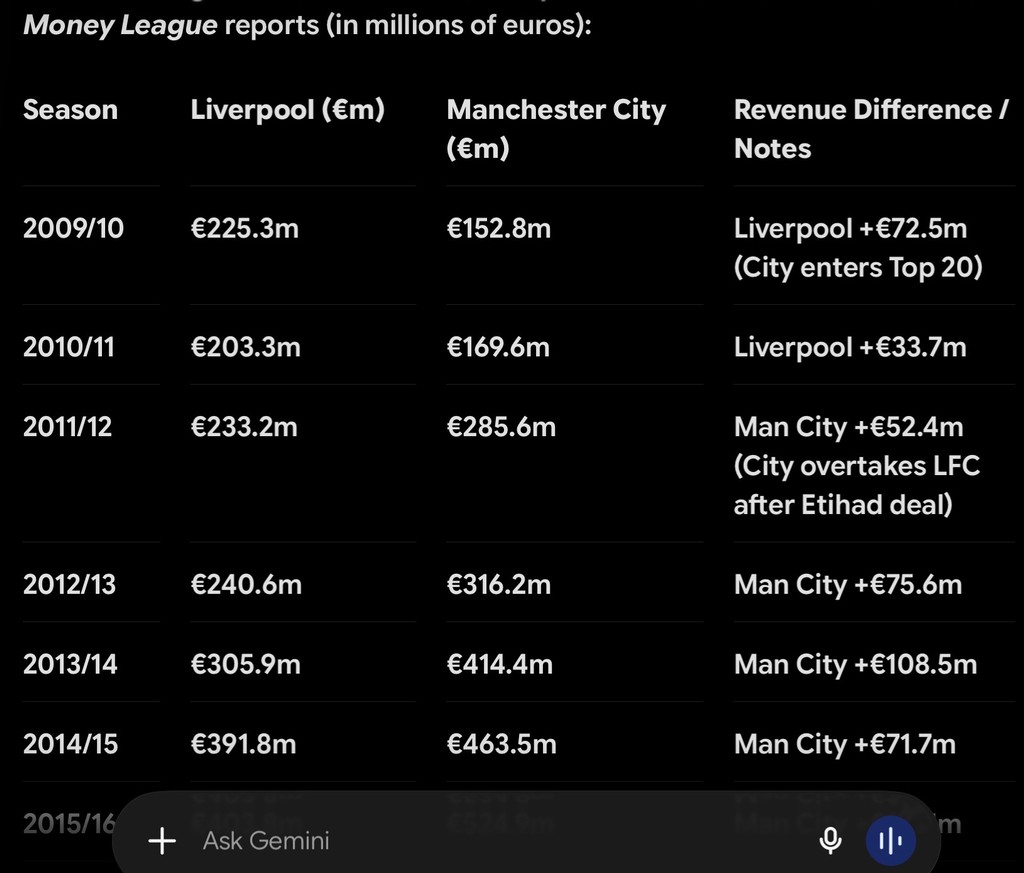
Task: Select the 2010/11 season cell
Action: (x=69, y=347)
